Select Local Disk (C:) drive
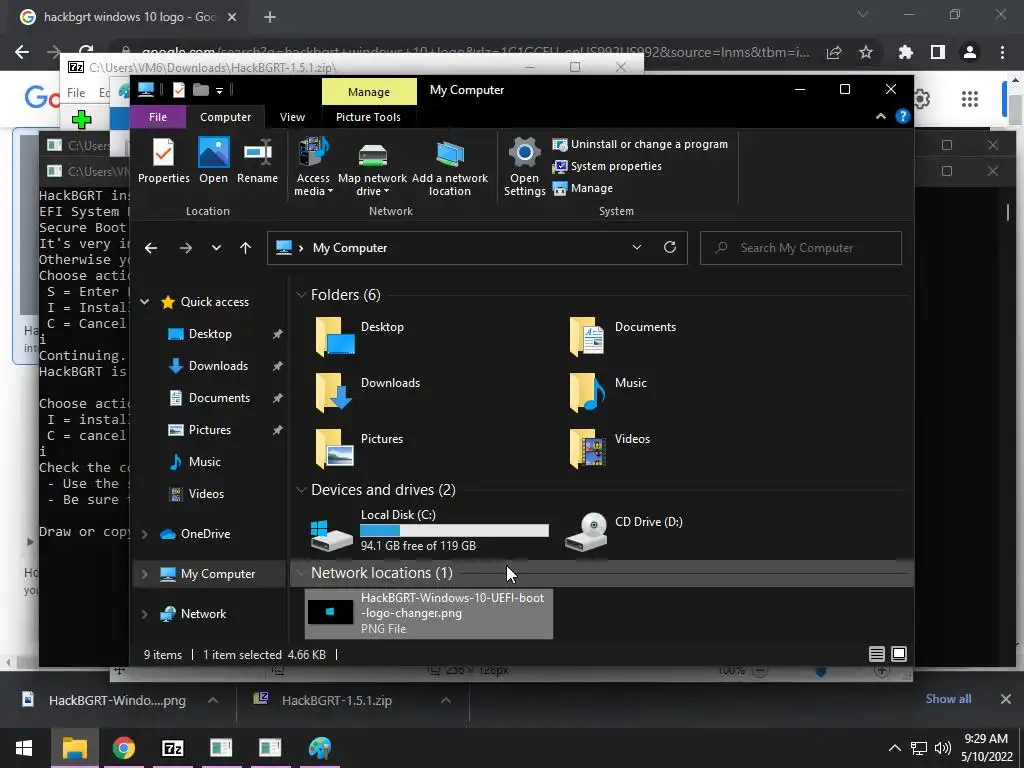Image resolution: width=1024 pixels, height=768 pixels. tap(430, 530)
